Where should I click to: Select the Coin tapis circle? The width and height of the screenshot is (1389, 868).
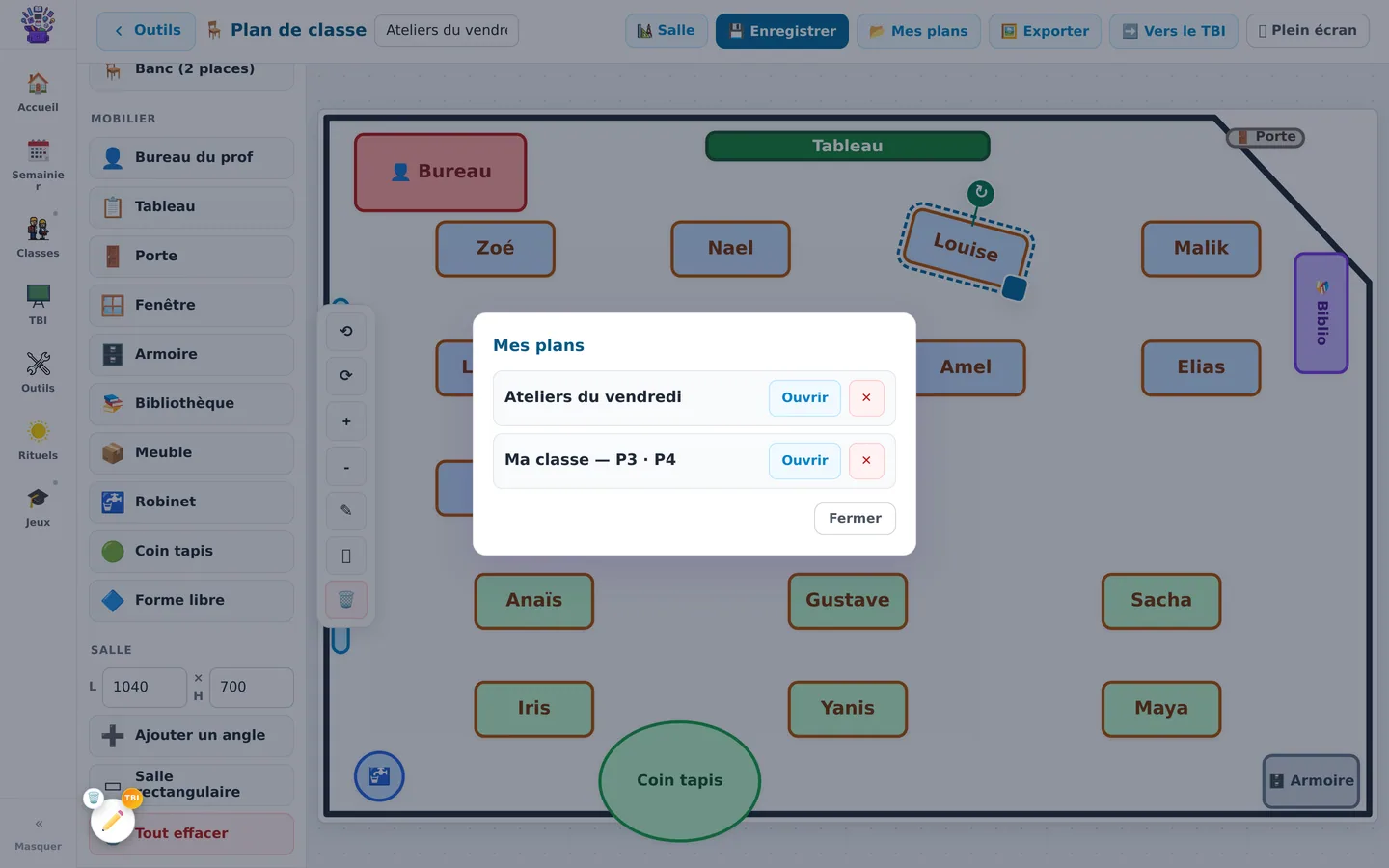680,781
